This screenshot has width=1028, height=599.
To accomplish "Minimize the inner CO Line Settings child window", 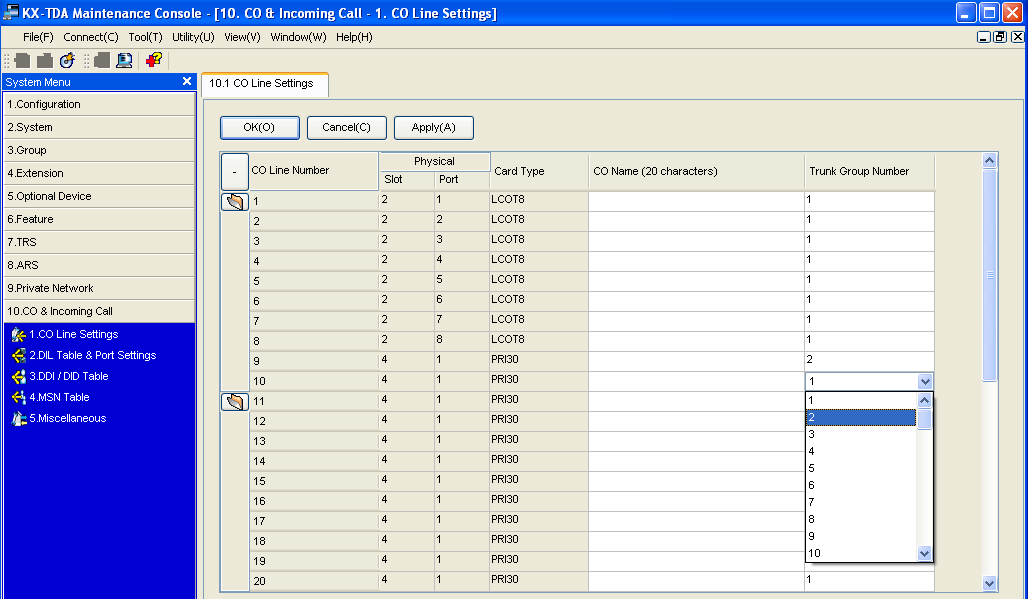I will click(x=983, y=37).
